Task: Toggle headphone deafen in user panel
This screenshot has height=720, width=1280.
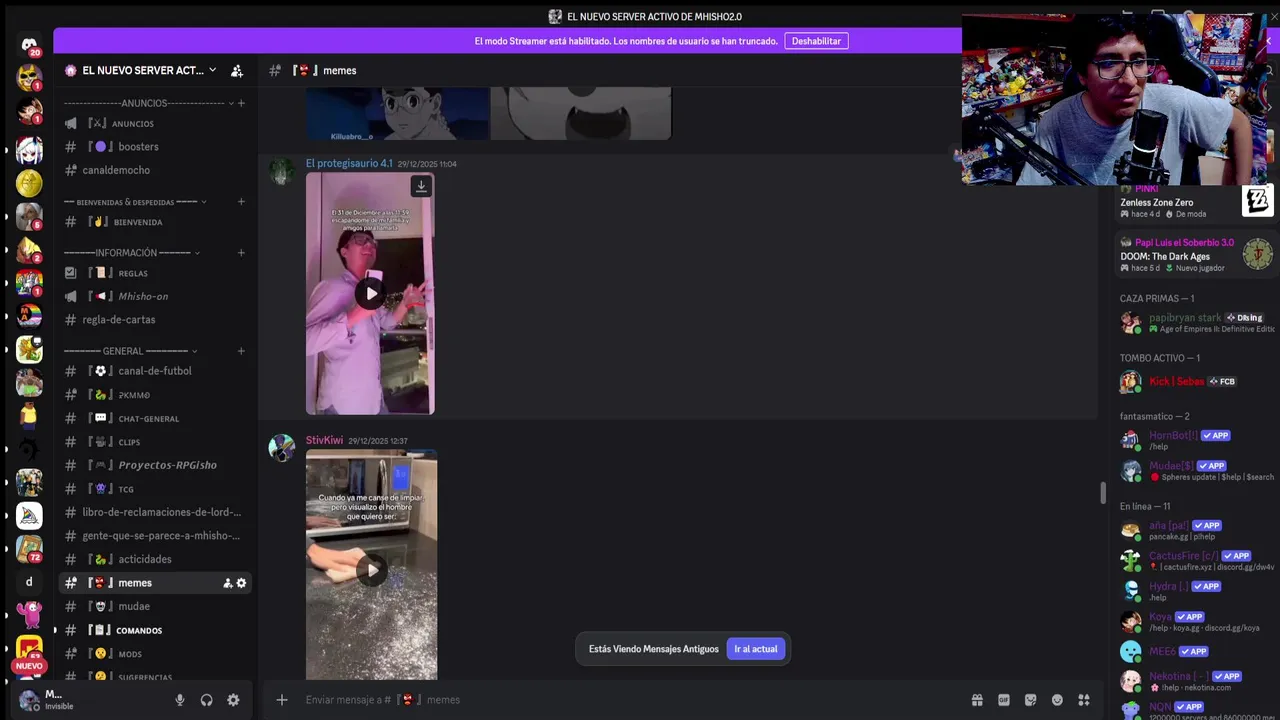Action: click(x=206, y=700)
